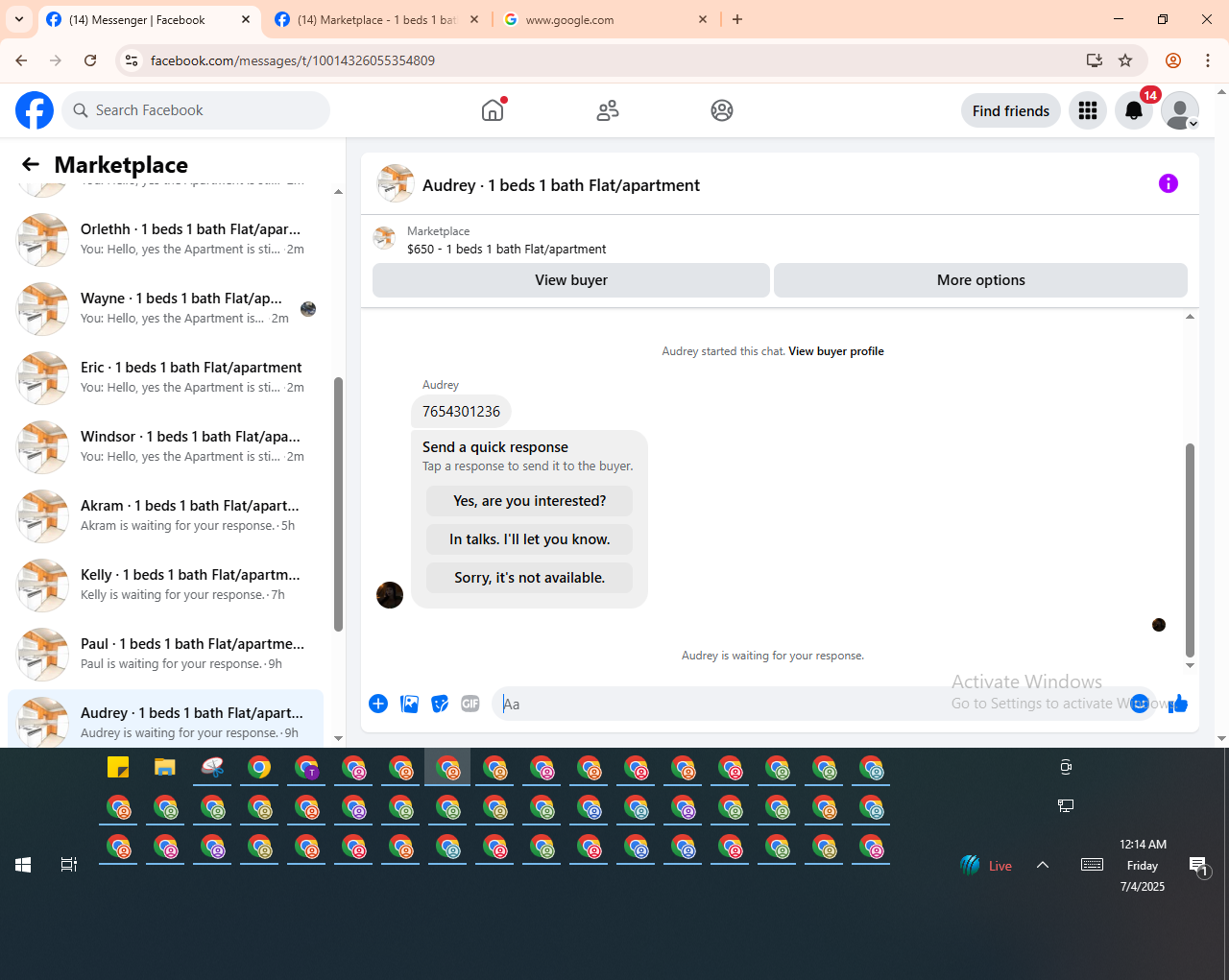This screenshot has height=980, width=1229.
Task: Open the emoji picker in message box
Action: click(x=1140, y=704)
